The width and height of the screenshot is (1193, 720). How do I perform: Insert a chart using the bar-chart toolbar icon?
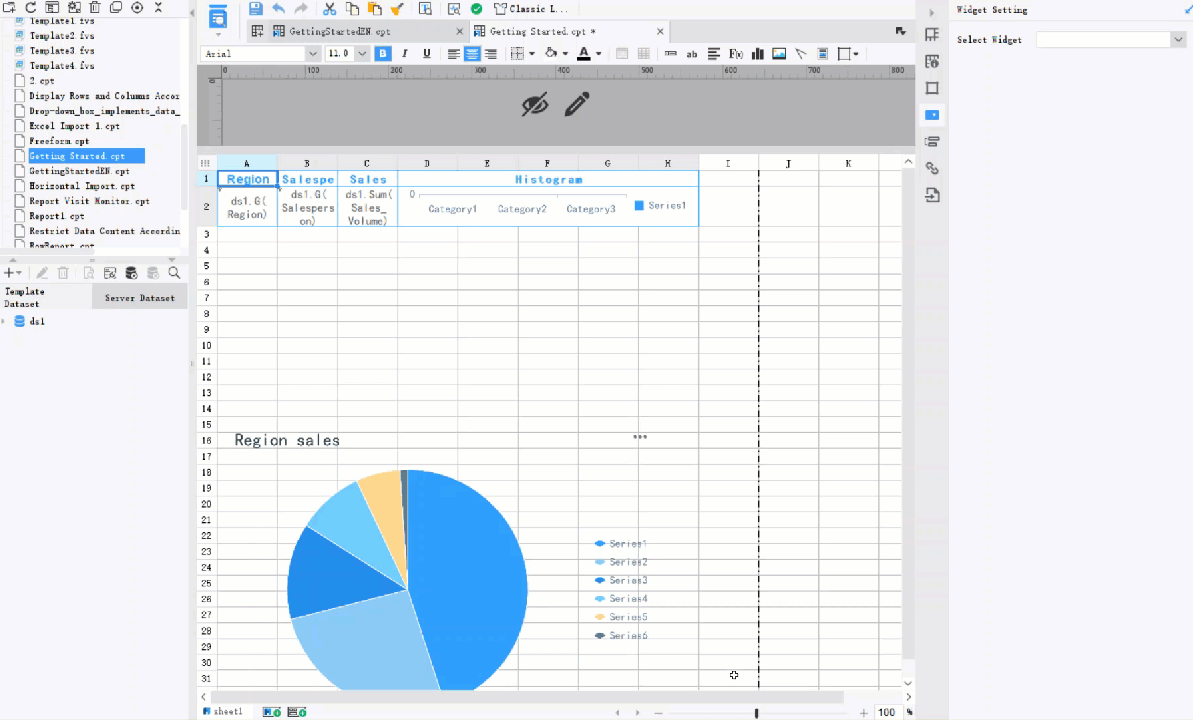coord(757,53)
